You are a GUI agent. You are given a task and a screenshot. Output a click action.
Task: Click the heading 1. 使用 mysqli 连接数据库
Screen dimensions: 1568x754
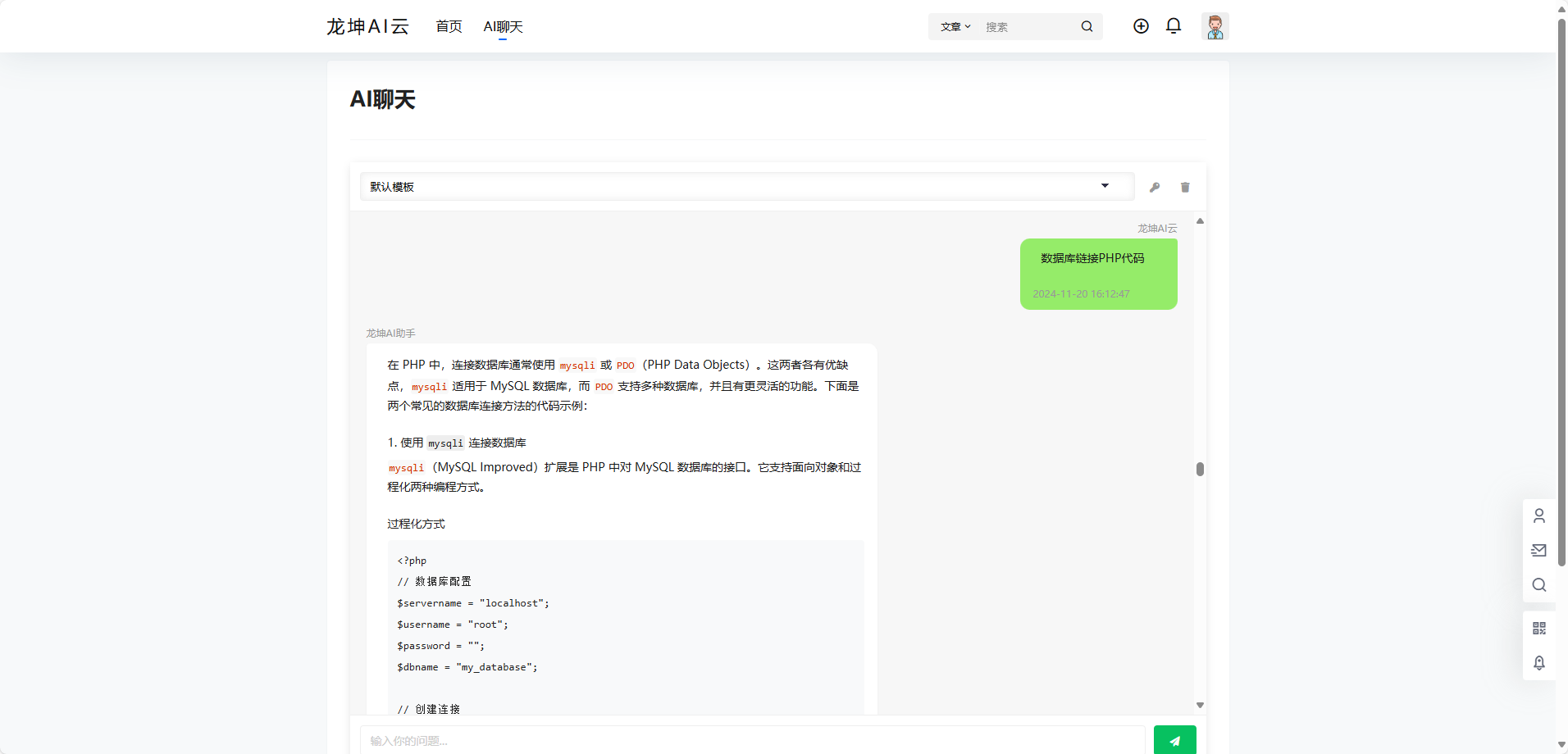[457, 443]
